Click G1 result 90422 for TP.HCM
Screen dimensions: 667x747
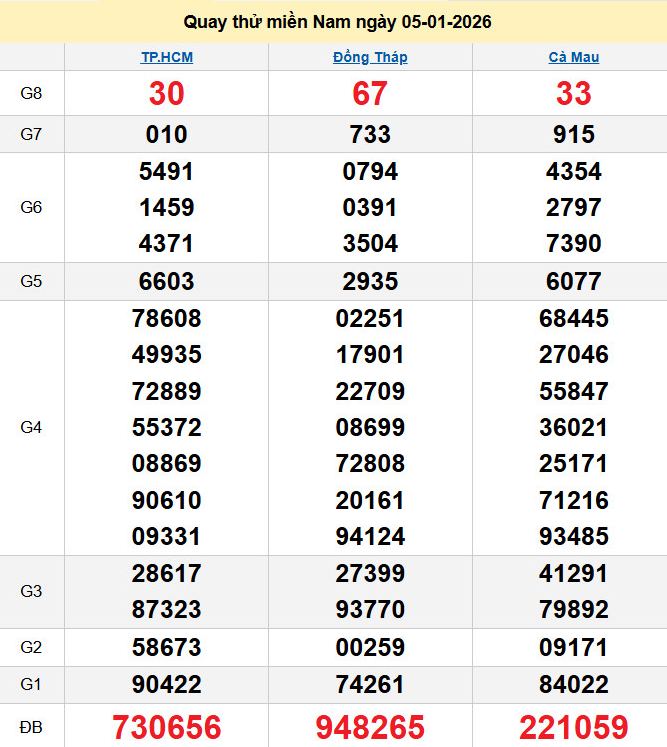point(166,685)
